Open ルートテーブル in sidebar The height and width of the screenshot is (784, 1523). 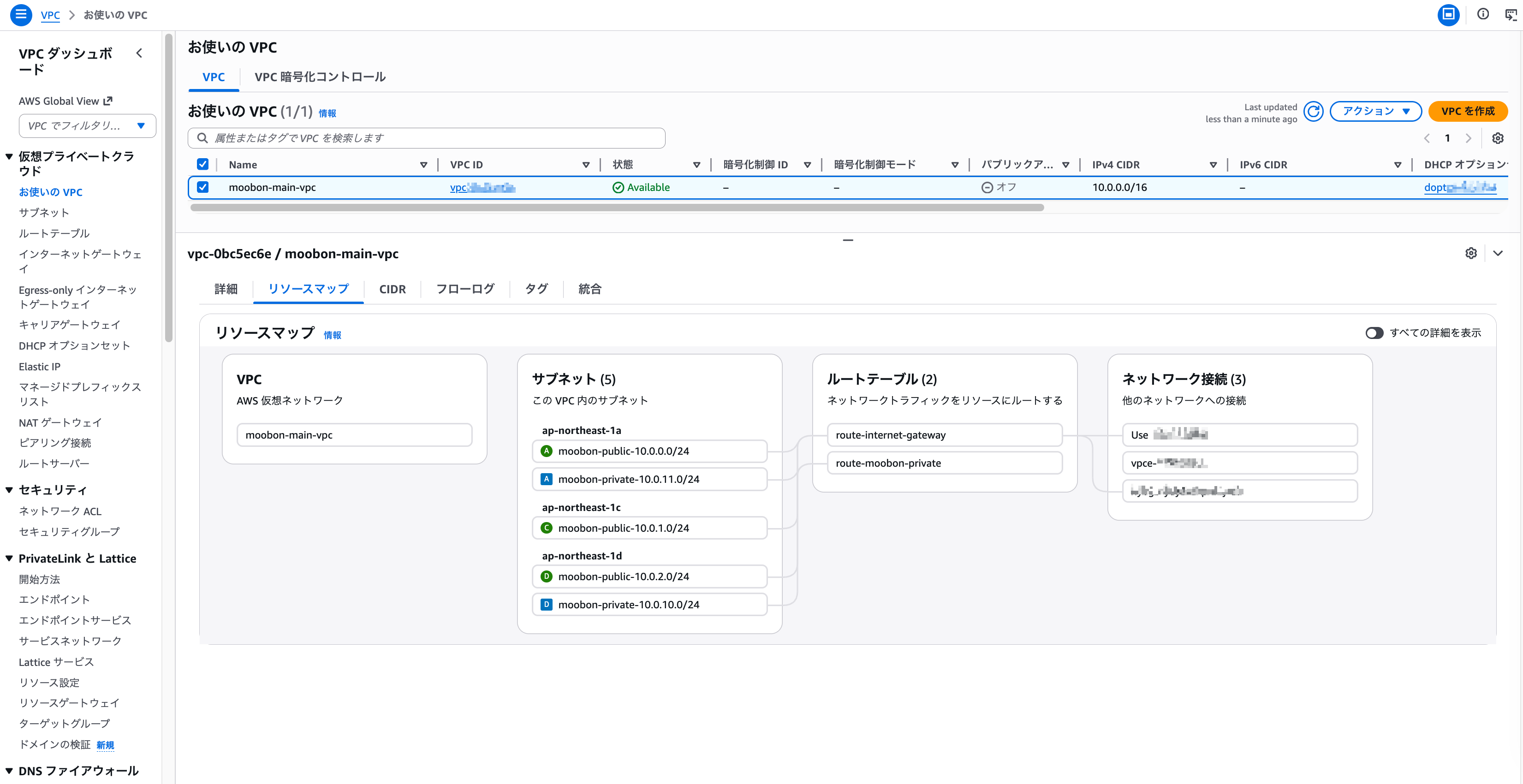(x=54, y=233)
